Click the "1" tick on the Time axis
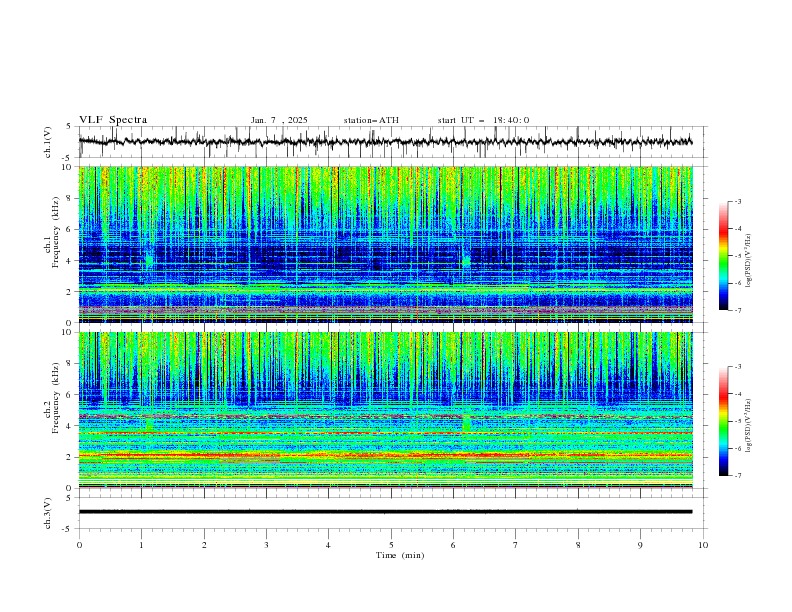 (141, 545)
